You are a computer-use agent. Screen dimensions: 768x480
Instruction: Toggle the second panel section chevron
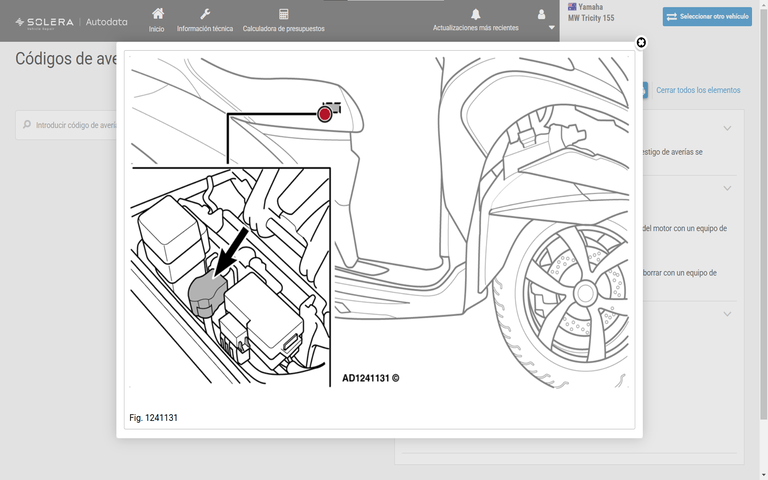pos(727,188)
